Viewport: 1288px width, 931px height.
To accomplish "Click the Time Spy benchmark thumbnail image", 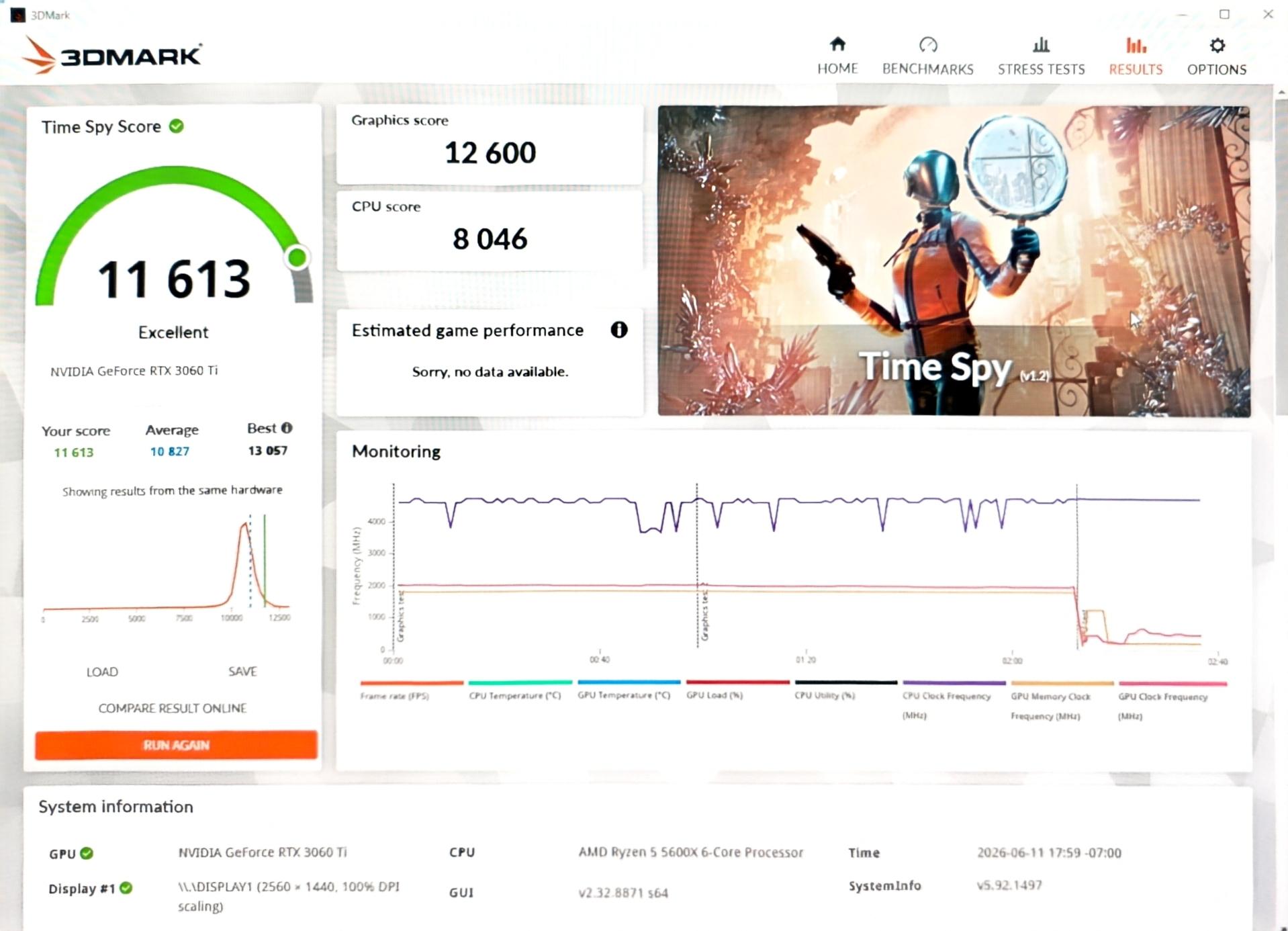I will click(x=954, y=261).
